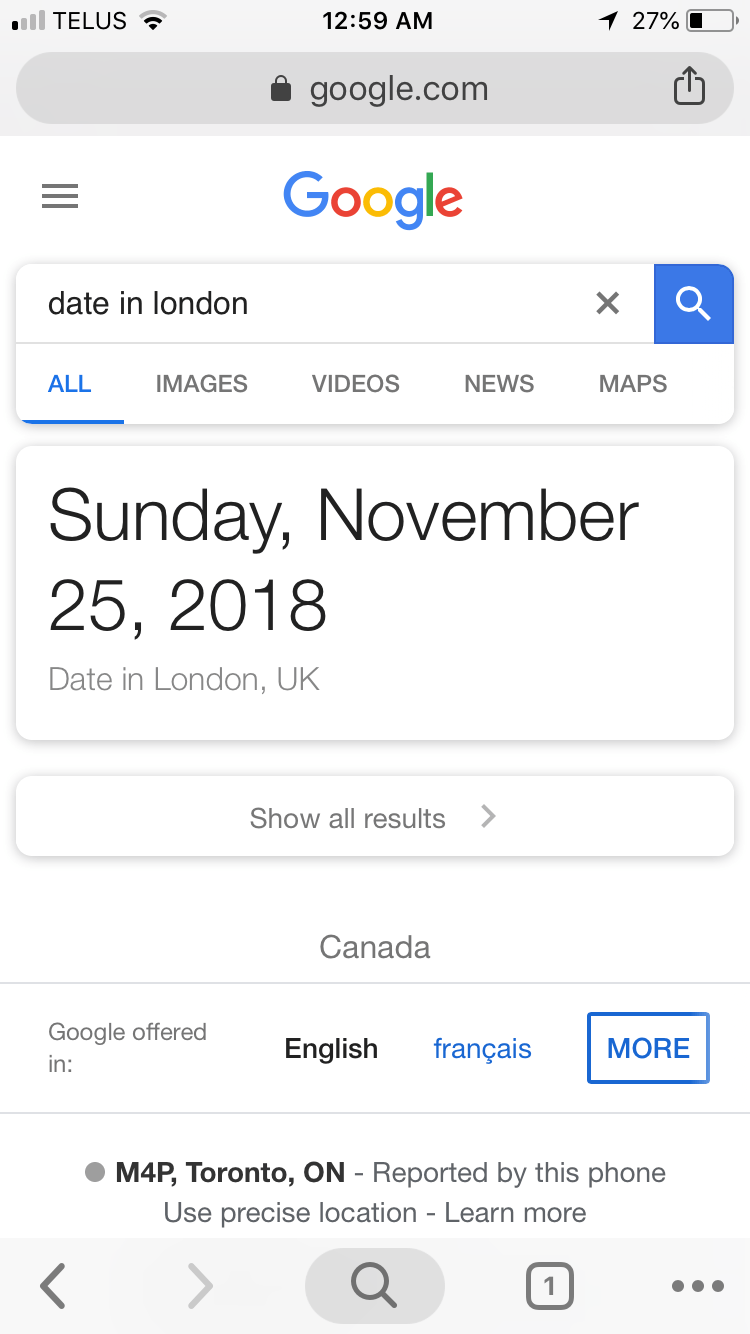
Task: Switch to the IMAGES tab
Action: coord(201,383)
